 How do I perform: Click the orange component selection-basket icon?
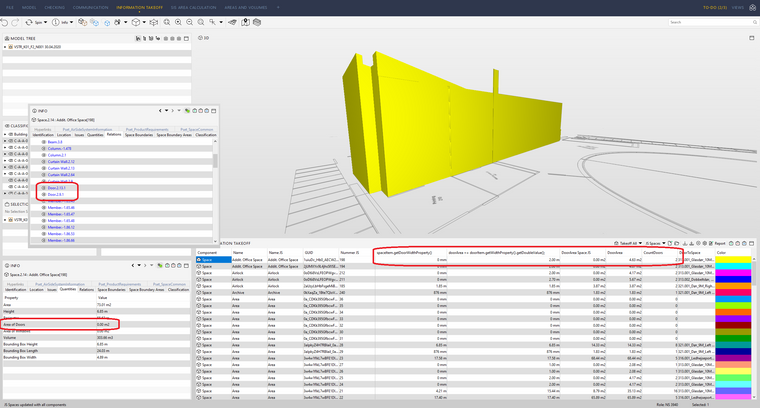[82, 22]
